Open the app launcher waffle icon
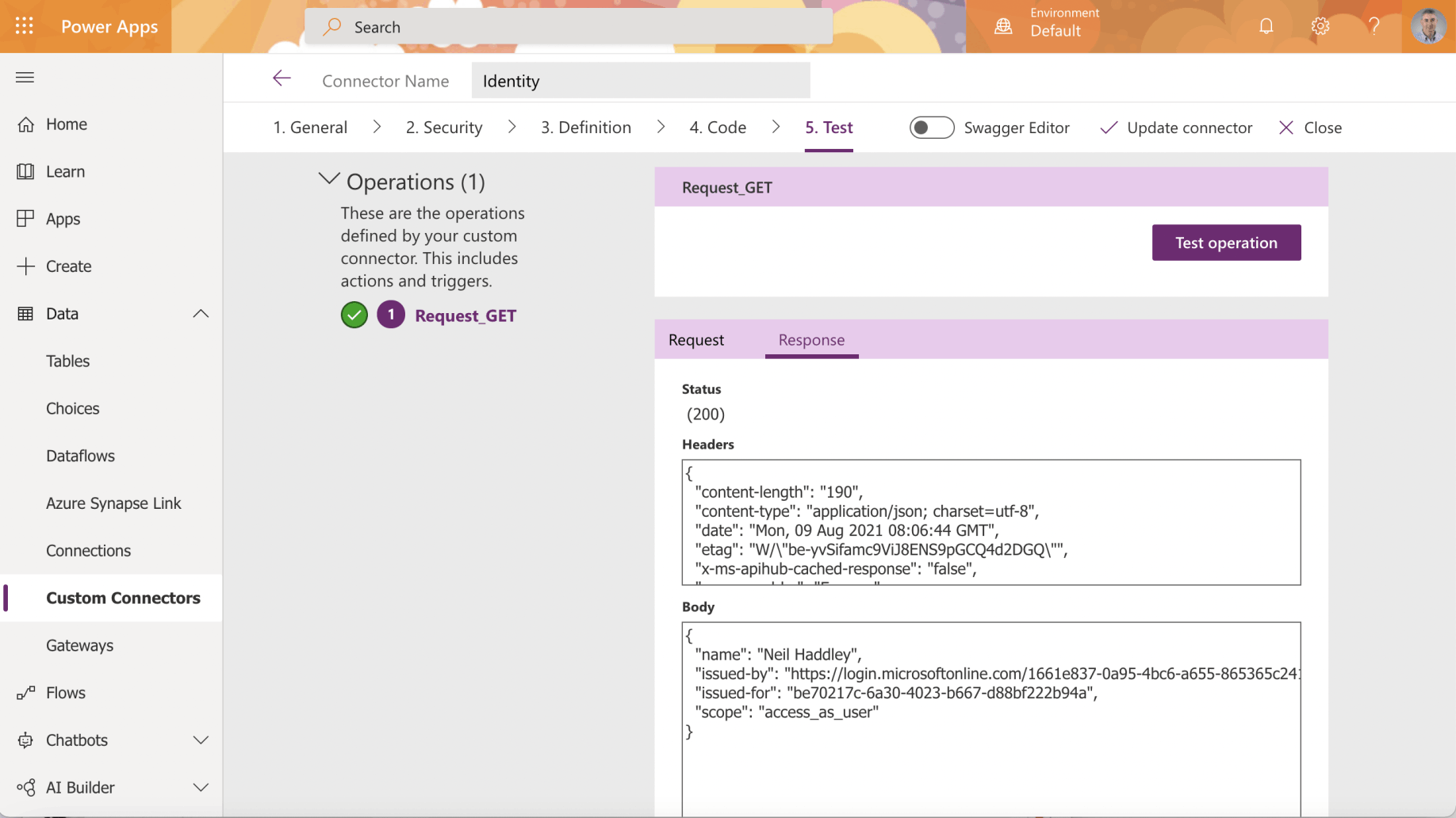1456x818 pixels. coord(25,26)
